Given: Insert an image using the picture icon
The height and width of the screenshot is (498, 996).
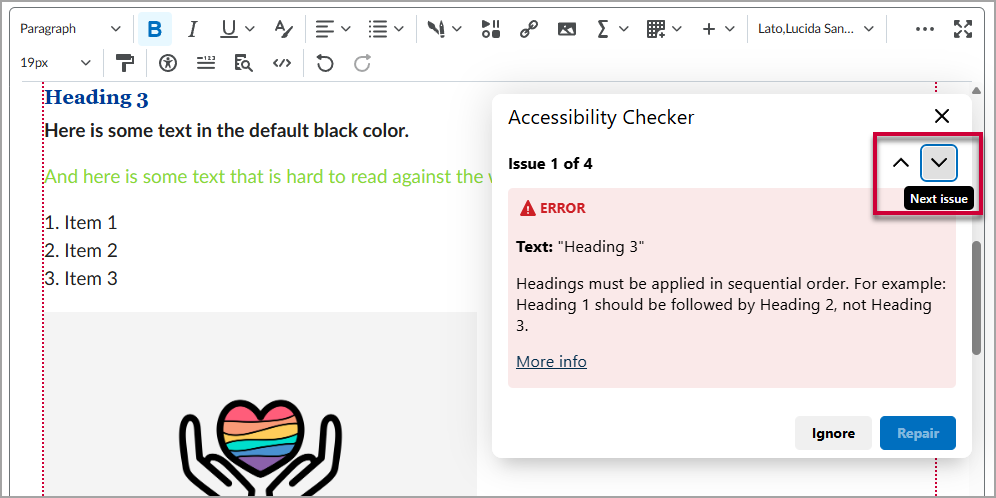Looking at the screenshot, I should (x=567, y=29).
